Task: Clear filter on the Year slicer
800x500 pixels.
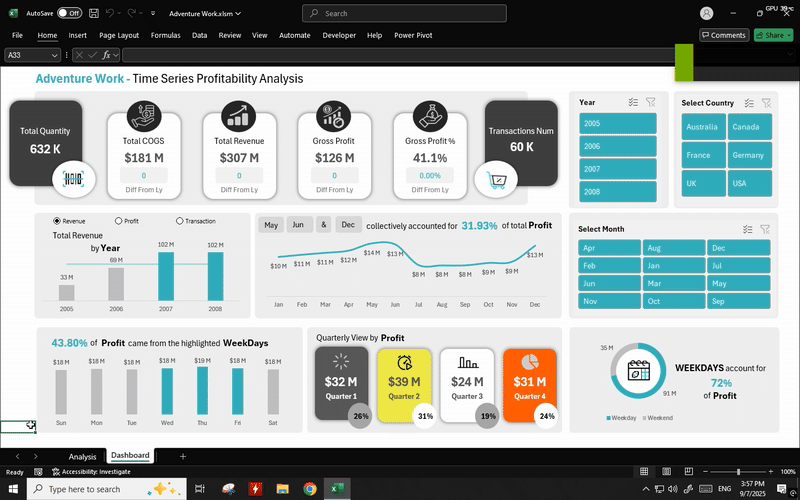Action: [x=651, y=102]
